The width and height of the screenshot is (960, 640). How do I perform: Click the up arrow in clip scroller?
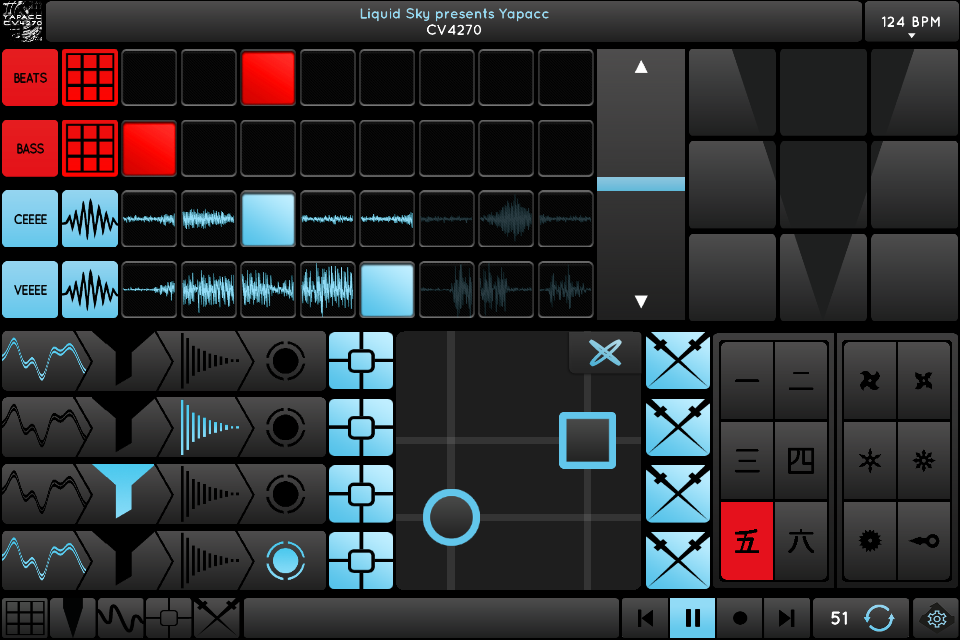pyautogui.click(x=641, y=67)
